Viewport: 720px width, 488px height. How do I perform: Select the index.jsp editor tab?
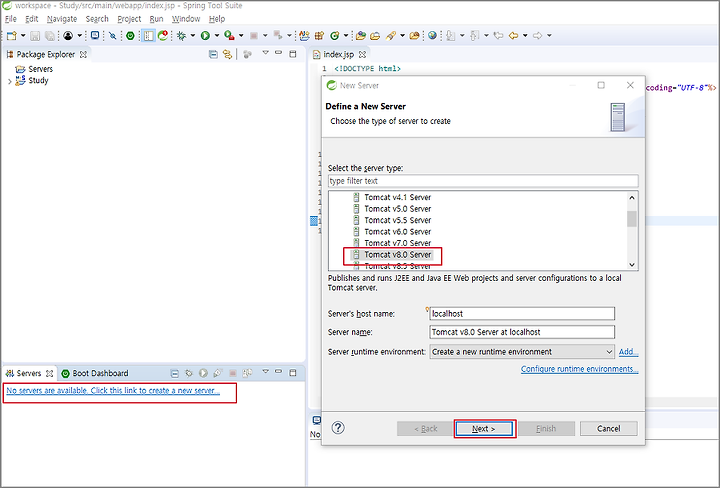pos(339,55)
